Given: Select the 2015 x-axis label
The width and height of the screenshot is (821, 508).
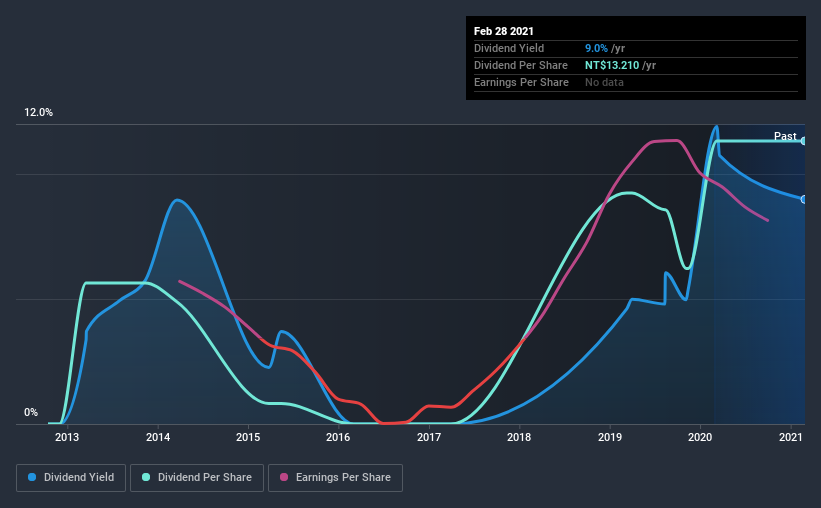Looking at the screenshot, I should 248,437.
